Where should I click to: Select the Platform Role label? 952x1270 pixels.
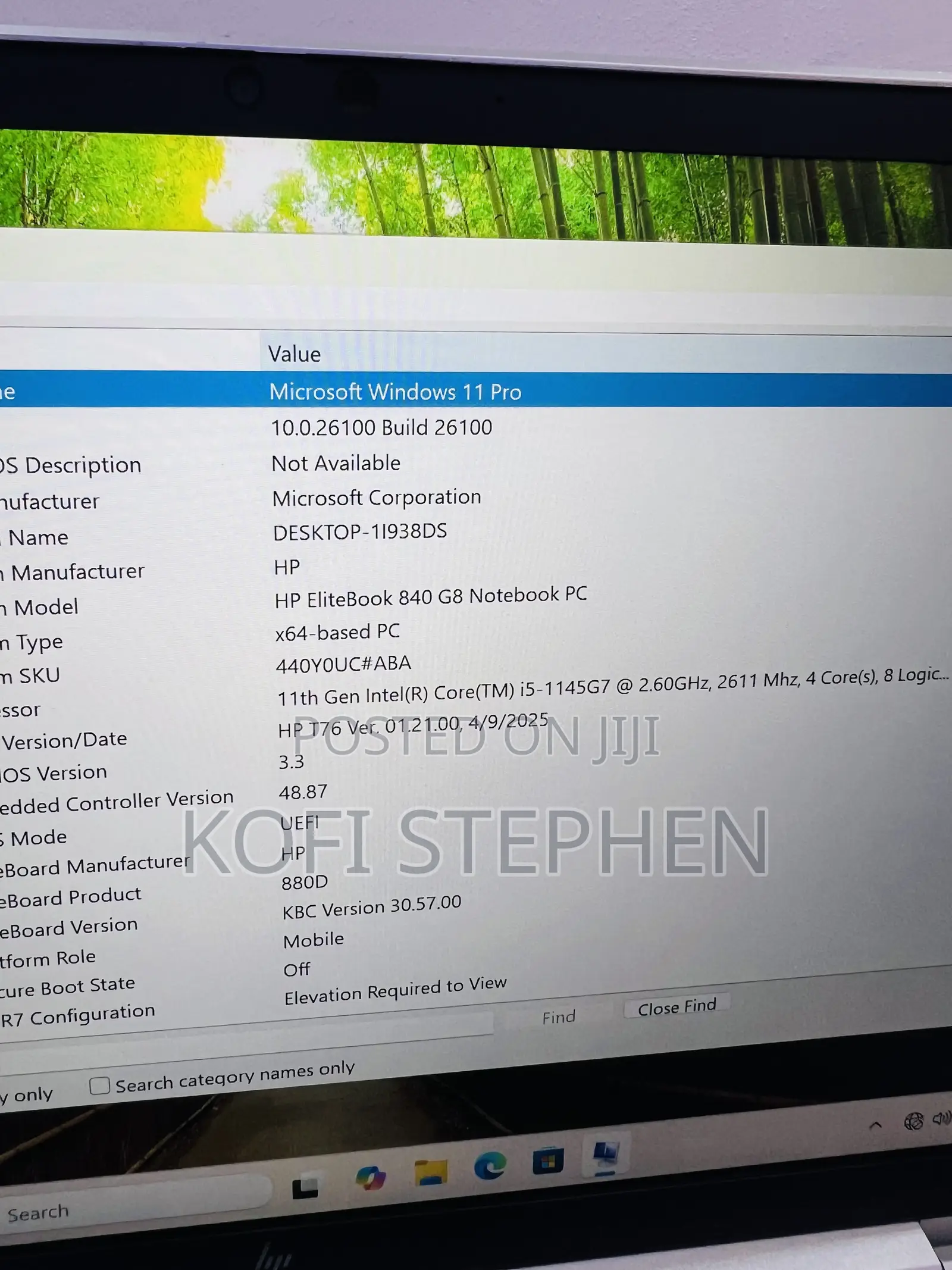point(48,959)
